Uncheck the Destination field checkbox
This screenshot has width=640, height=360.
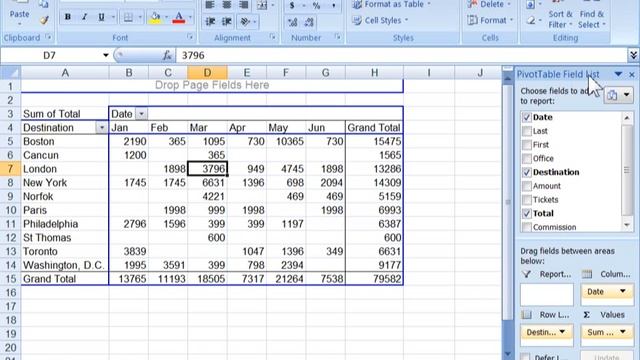click(527, 172)
